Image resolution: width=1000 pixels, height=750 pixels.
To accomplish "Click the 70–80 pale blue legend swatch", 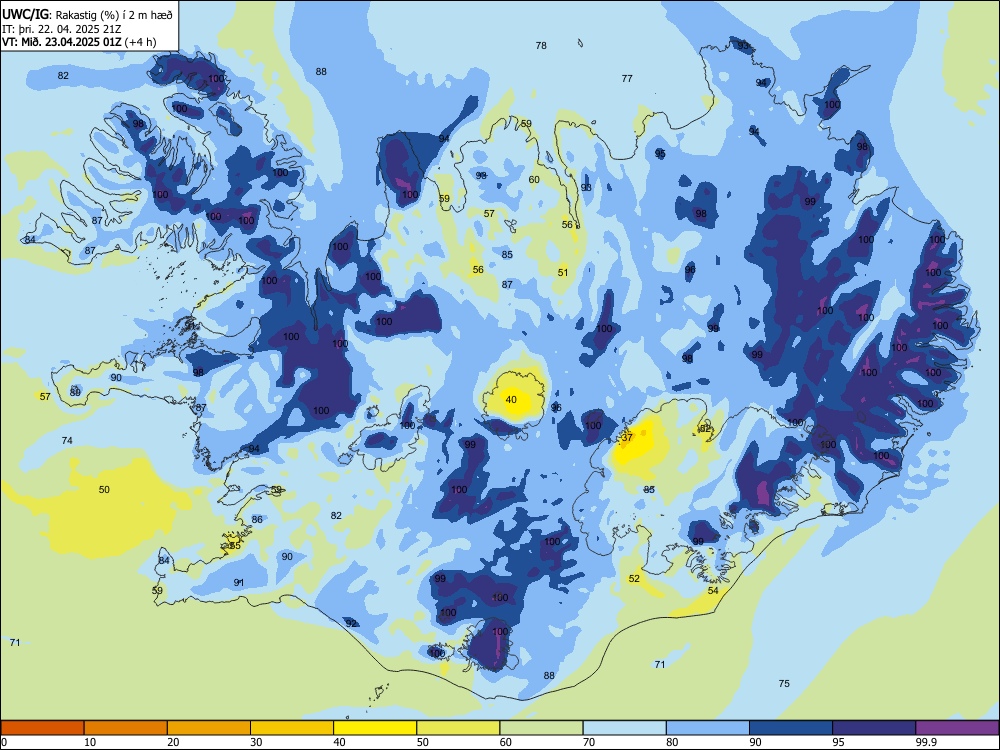I will click(x=624, y=728).
